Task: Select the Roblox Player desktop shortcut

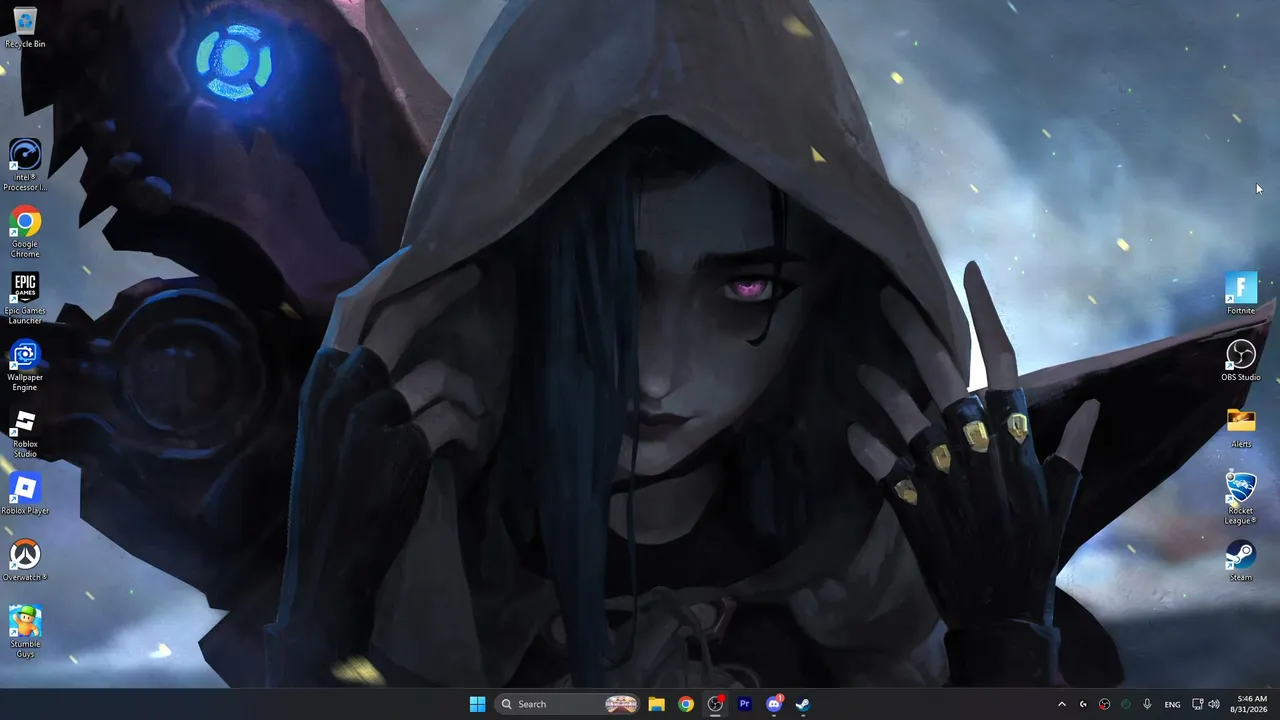Action: [25, 494]
